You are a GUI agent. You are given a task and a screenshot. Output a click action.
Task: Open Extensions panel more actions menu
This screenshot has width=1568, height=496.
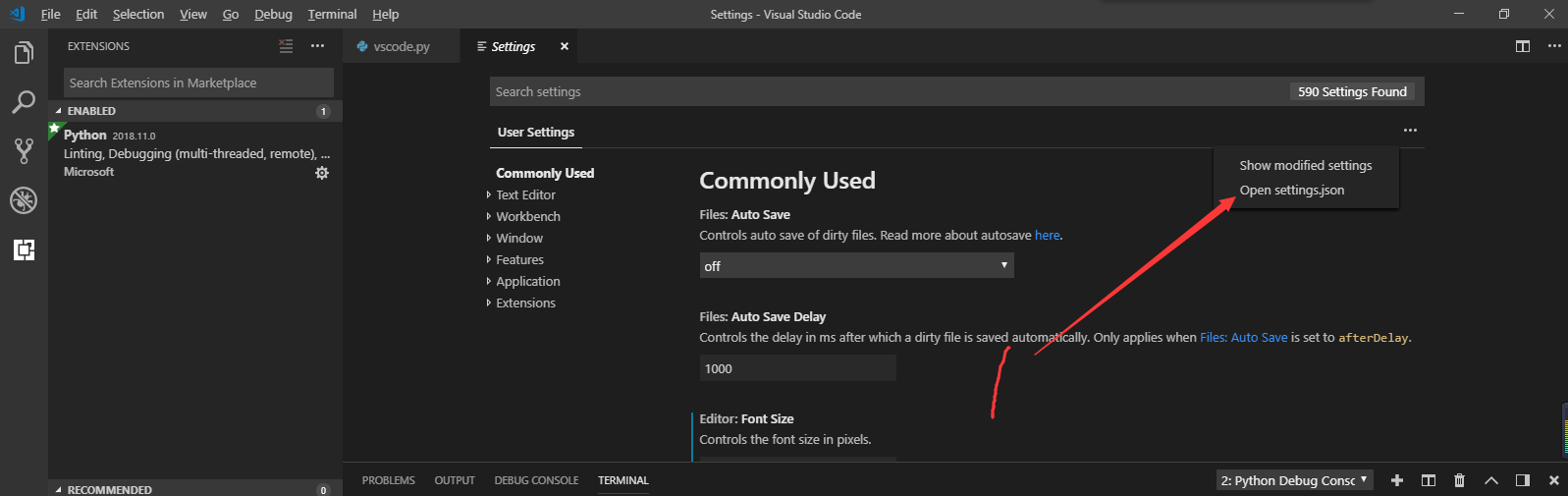[x=317, y=46]
